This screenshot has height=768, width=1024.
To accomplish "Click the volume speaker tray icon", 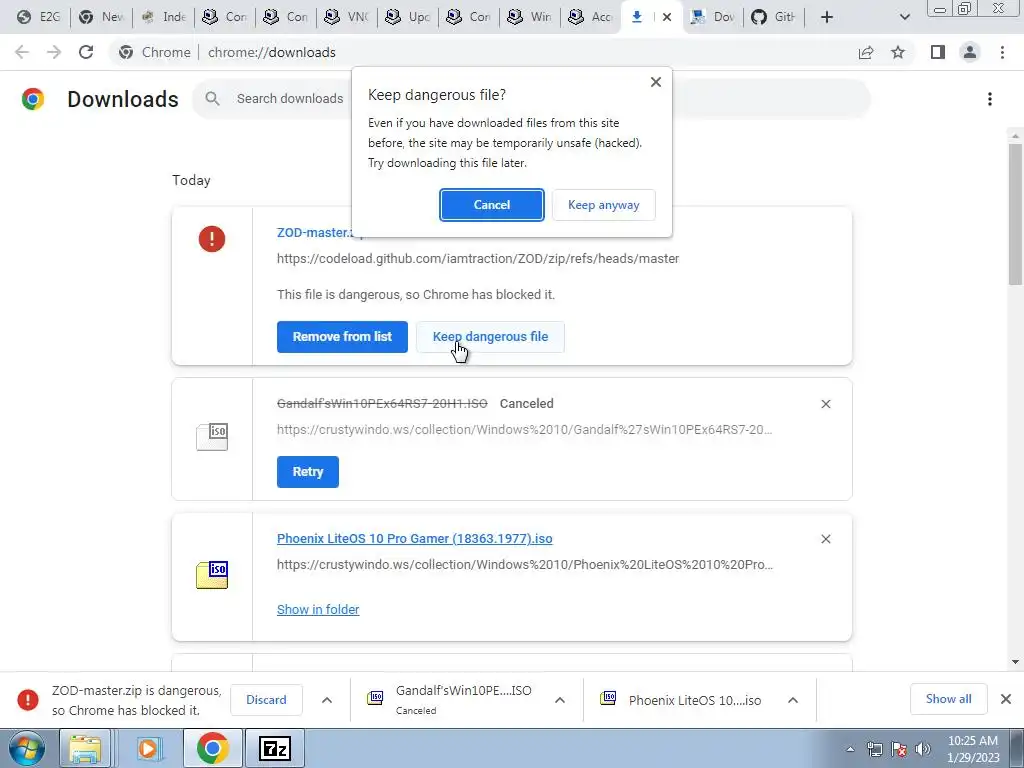I will [923, 749].
